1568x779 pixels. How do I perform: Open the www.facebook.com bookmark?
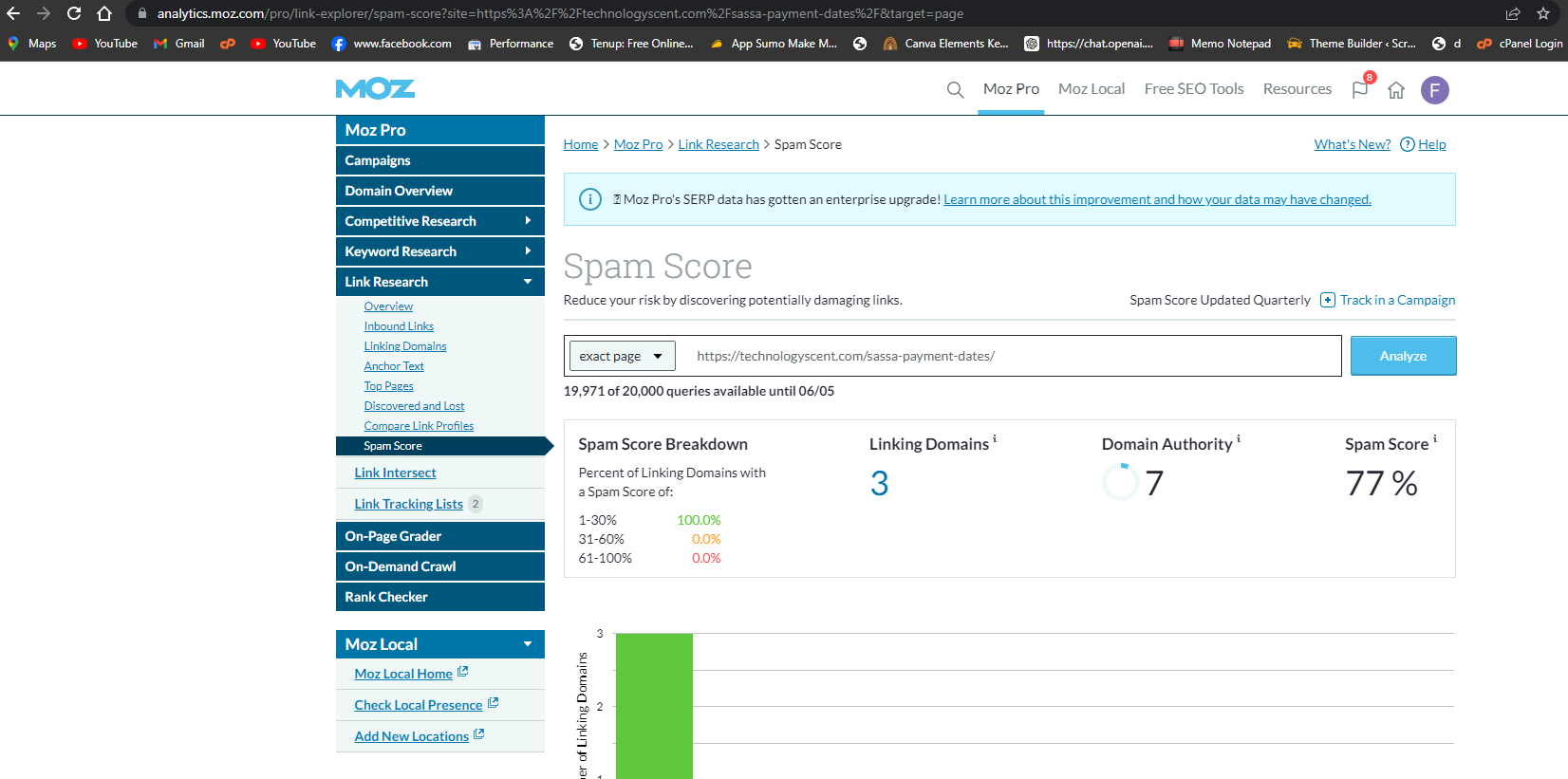pyautogui.click(x=391, y=44)
